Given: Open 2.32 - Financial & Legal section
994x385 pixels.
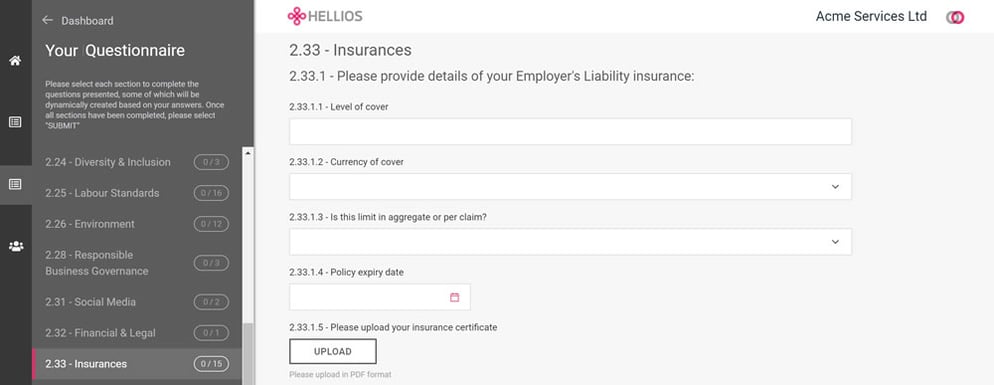Looking at the screenshot, I should (x=136, y=333).
